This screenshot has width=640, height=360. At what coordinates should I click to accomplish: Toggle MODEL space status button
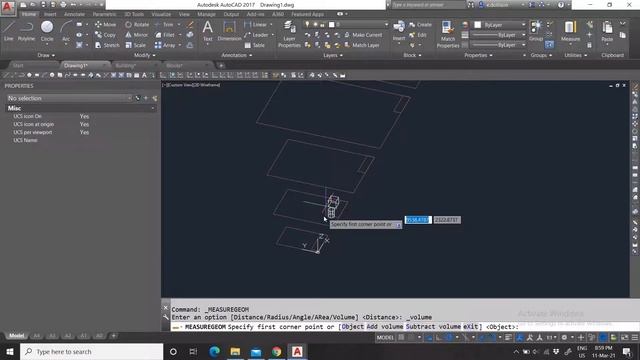point(385,338)
